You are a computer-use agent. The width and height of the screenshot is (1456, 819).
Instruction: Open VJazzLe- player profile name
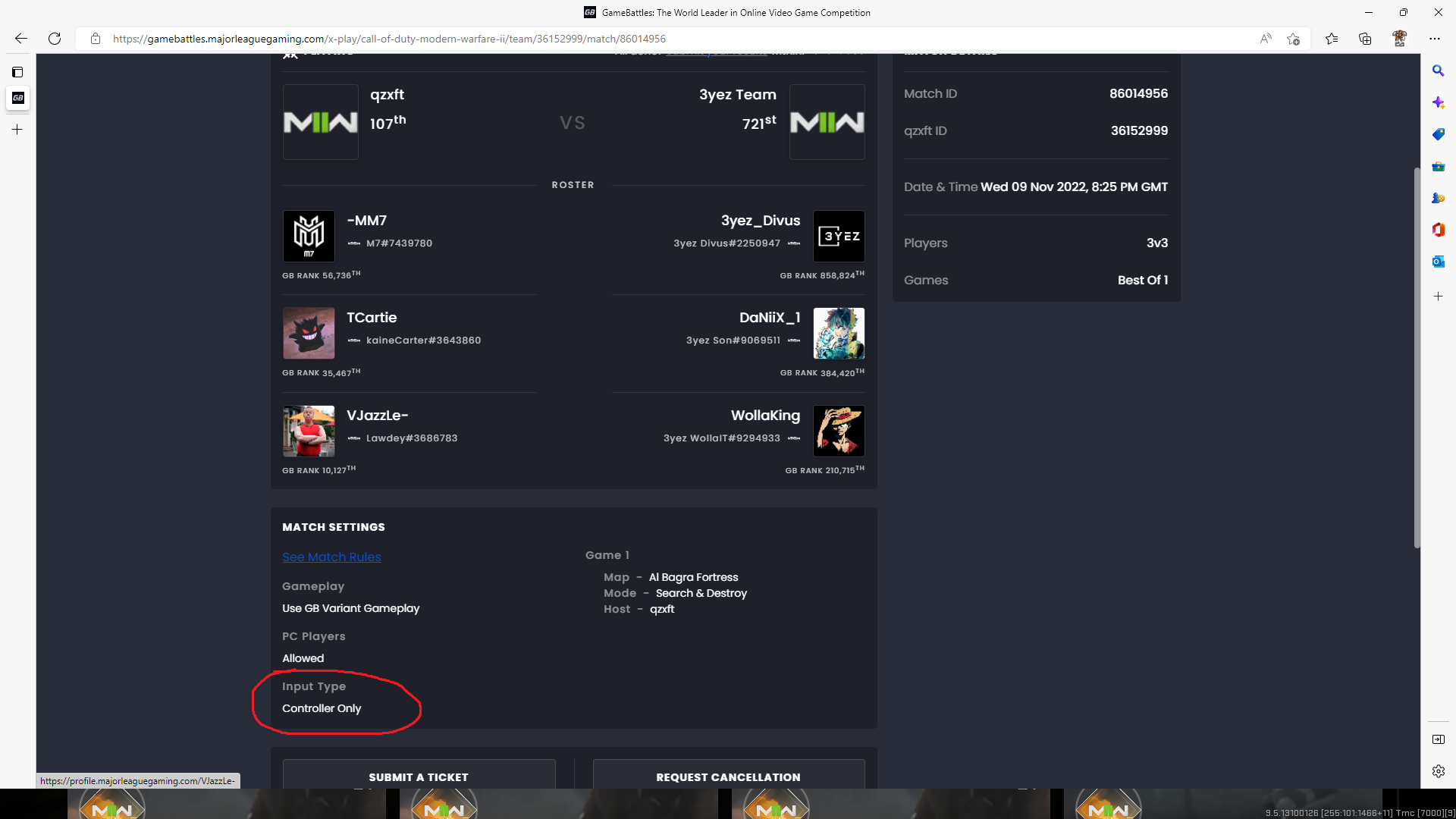point(377,416)
